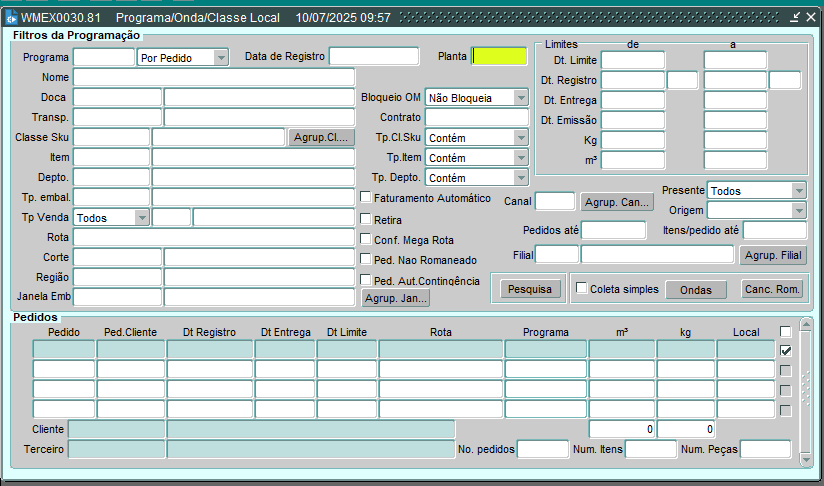Viewport: 824px width, 486px height.
Task: Click the Dt. Limite 'de' field
Action: (633, 60)
